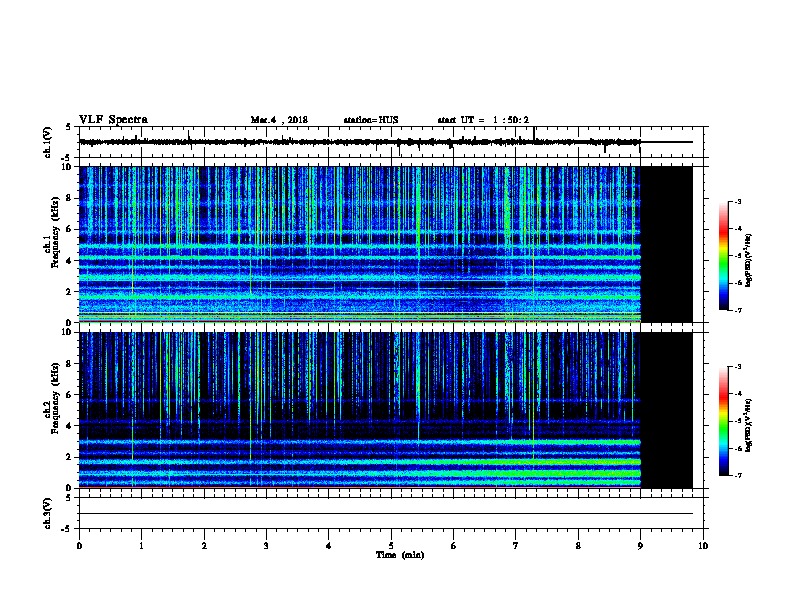This screenshot has height=612, width=792.
Task: Click the ch.2 "Frequency (kHz)" axis label
Action: 55,398
